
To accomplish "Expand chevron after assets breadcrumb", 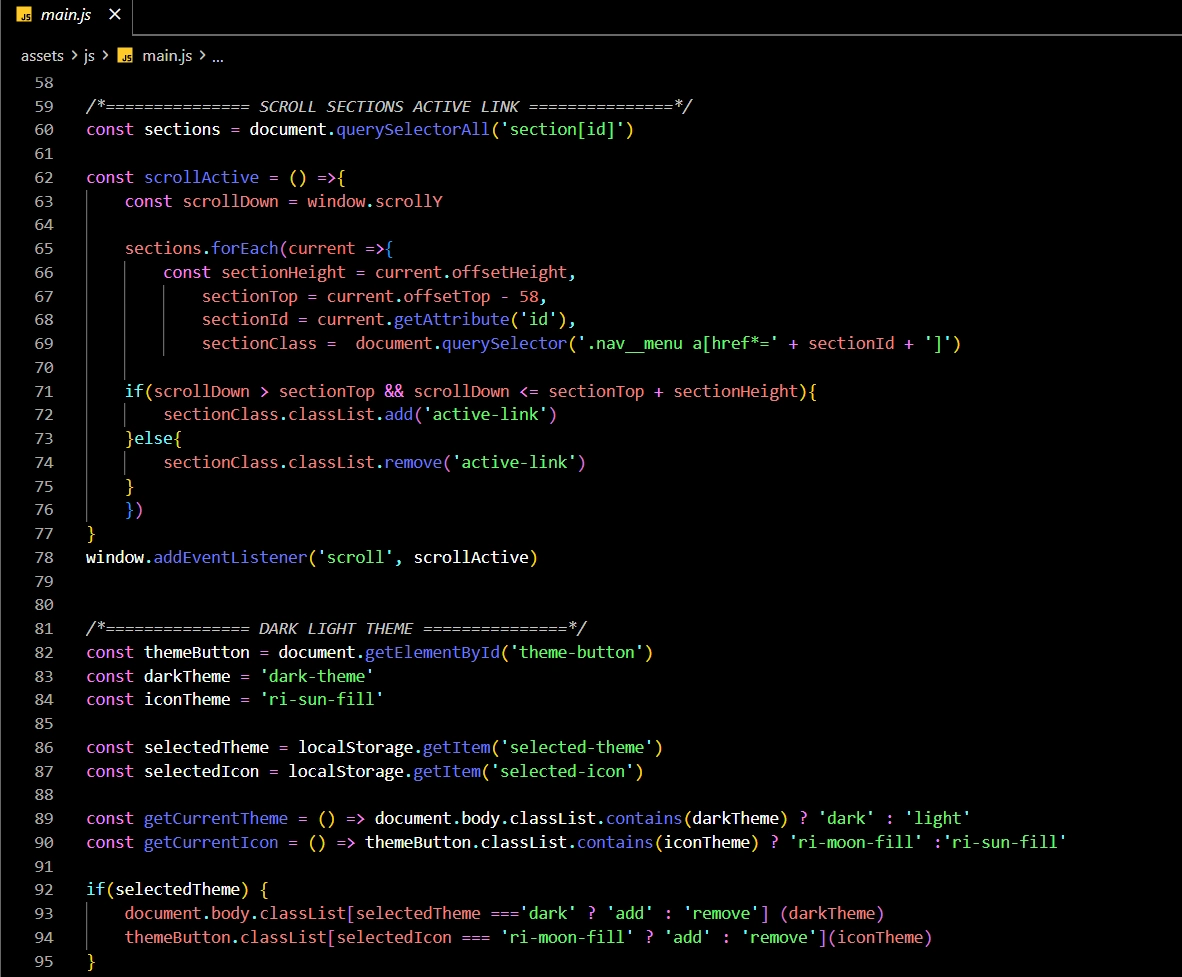I will (74, 55).
